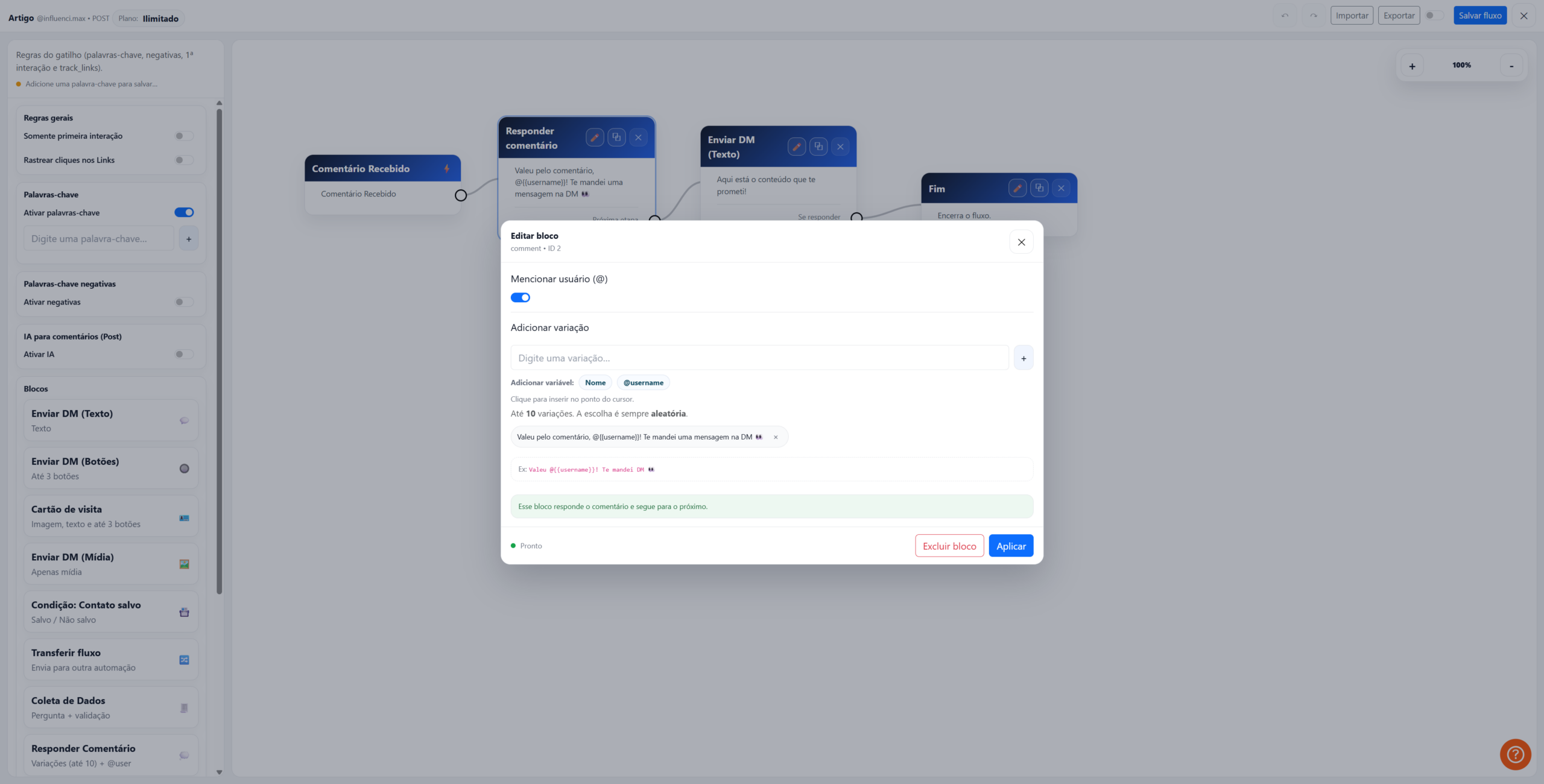Insert the Nome variable chip
The width and height of the screenshot is (1544, 784).
595,382
